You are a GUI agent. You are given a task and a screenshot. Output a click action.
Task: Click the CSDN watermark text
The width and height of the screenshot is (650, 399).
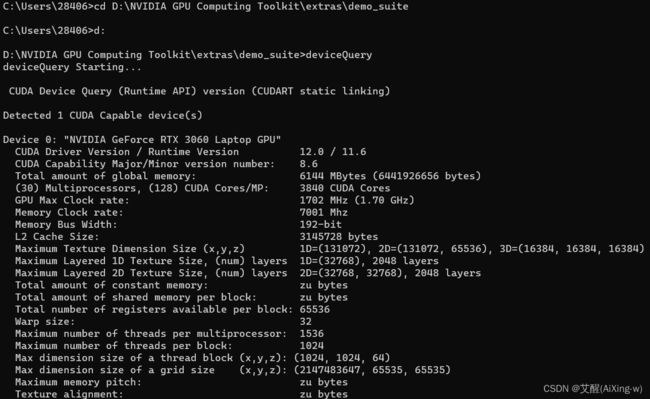click(592, 389)
